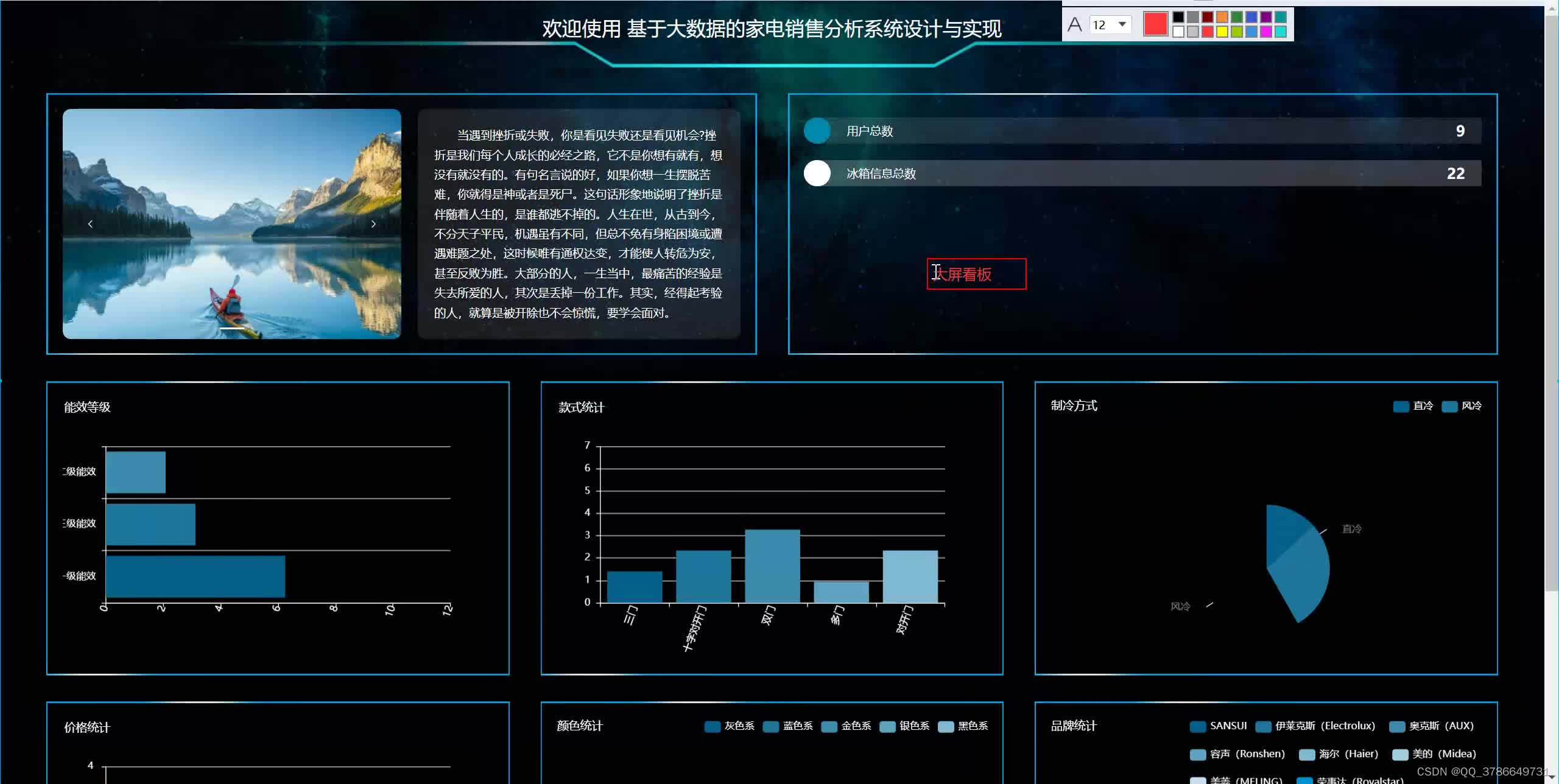
Task: Toggle the 蓝色系 legend item
Action: 788,726
